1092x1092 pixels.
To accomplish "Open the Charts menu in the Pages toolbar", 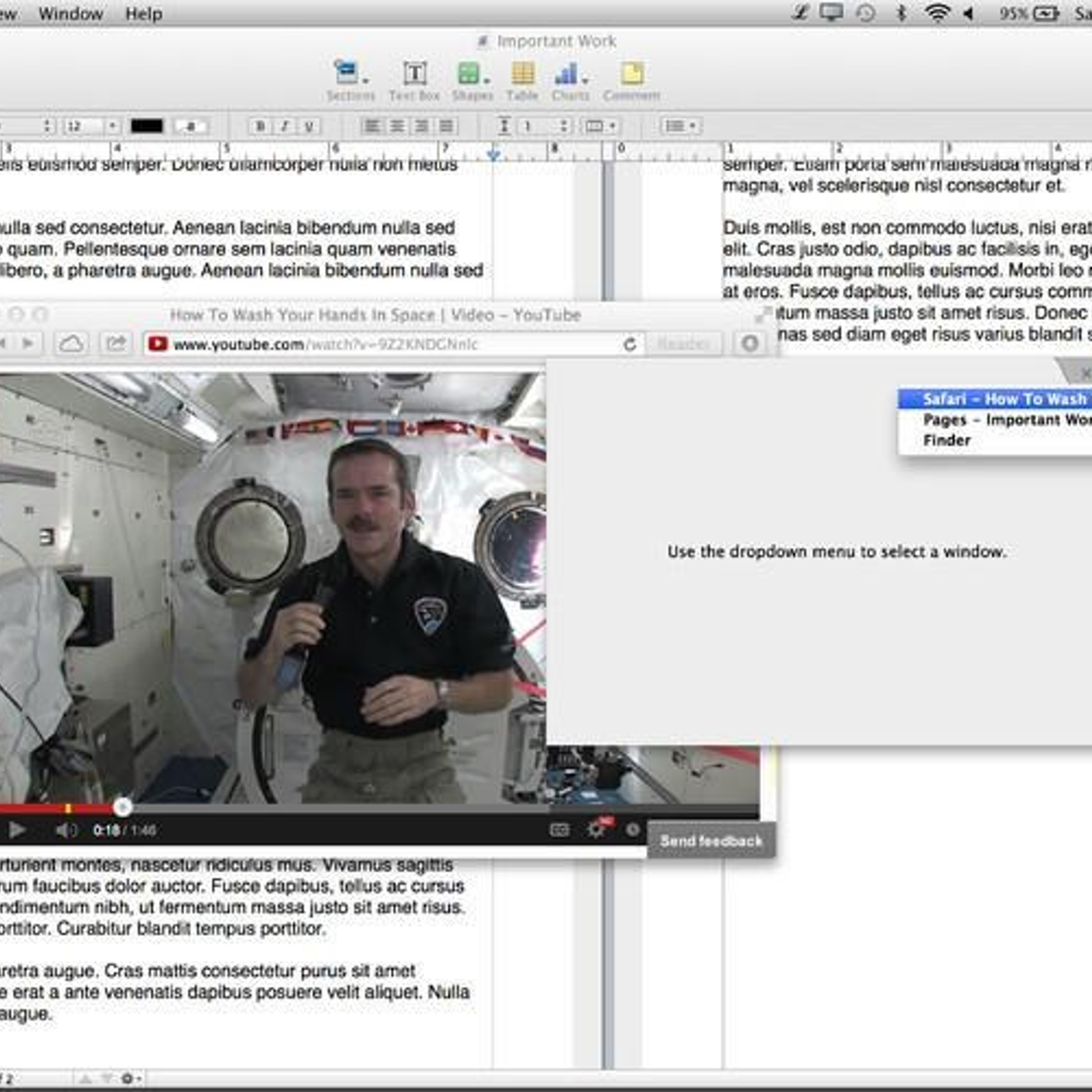I will [x=571, y=81].
